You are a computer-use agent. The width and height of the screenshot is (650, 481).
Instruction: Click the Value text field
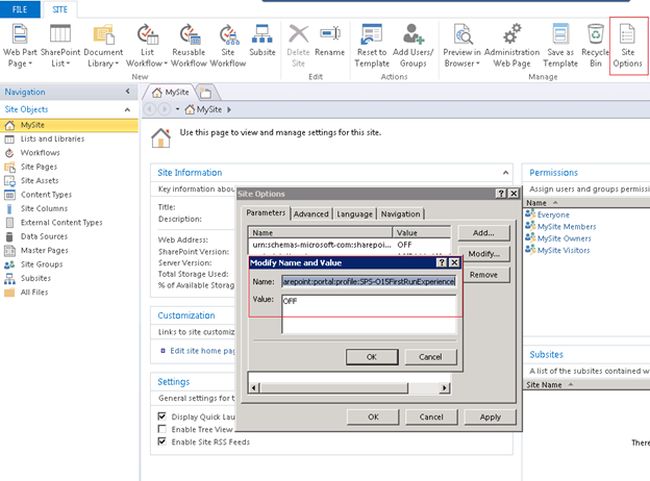point(369,314)
